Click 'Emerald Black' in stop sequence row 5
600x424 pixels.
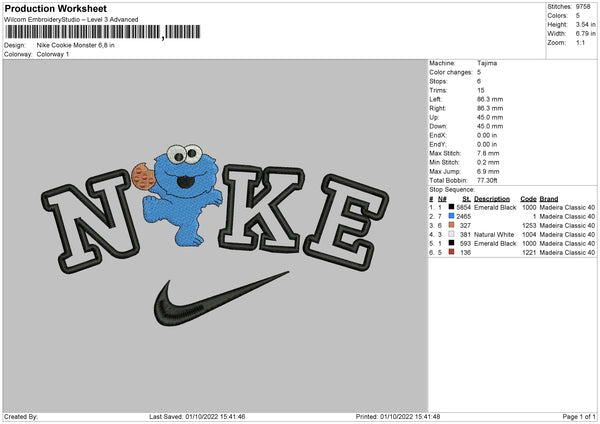[495, 243]
